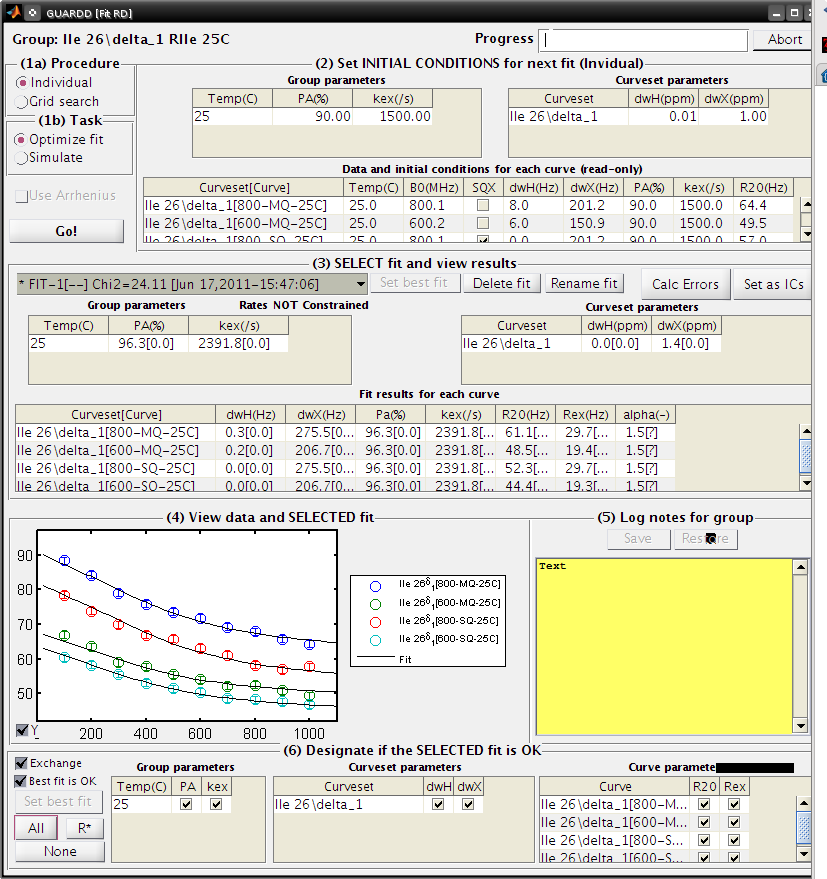827x879 pixels.
Task: Open the FIT-1 fit selection dropdown
Action: 192,284
